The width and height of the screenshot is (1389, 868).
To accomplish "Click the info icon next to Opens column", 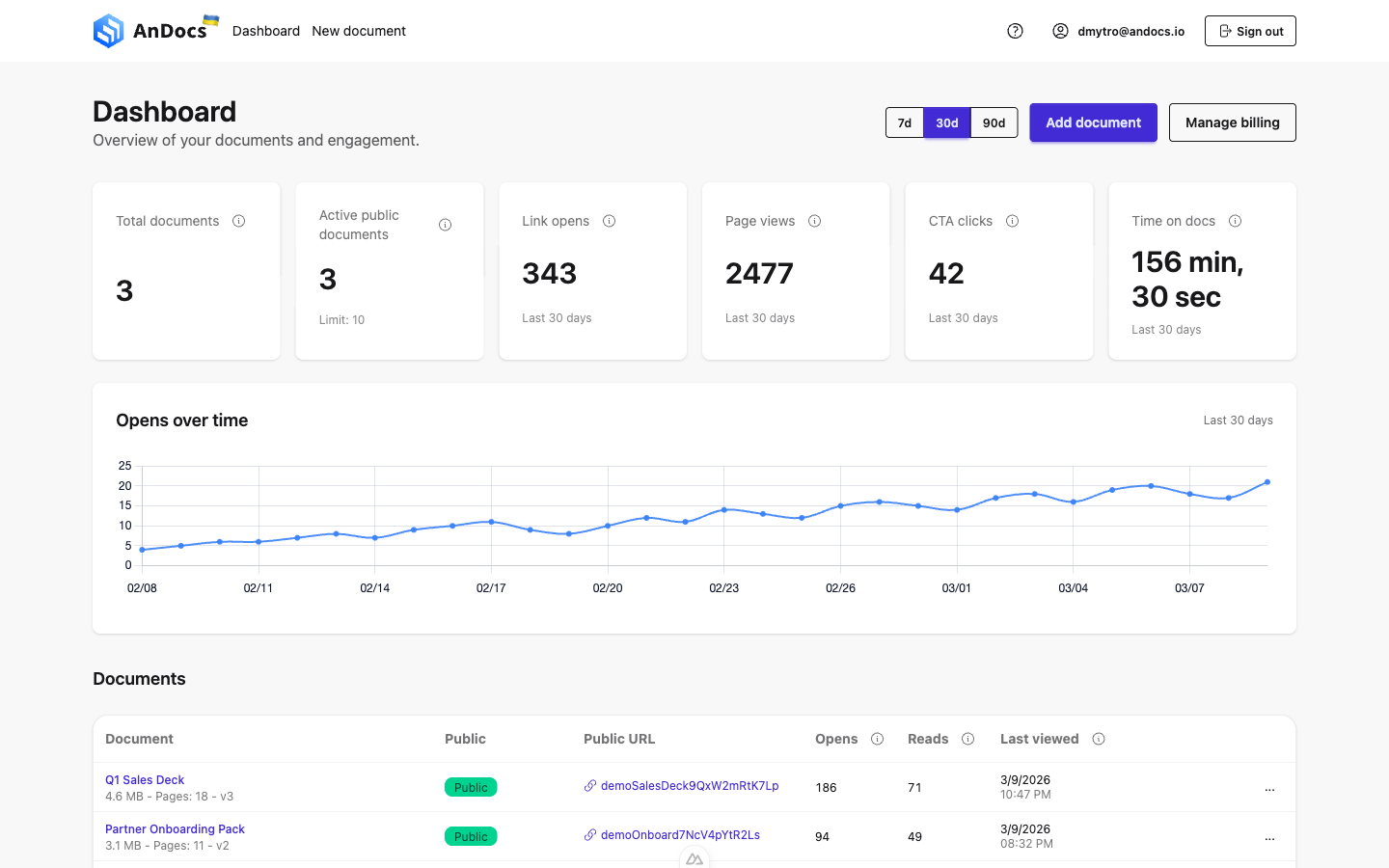I will tap(877, 739).
